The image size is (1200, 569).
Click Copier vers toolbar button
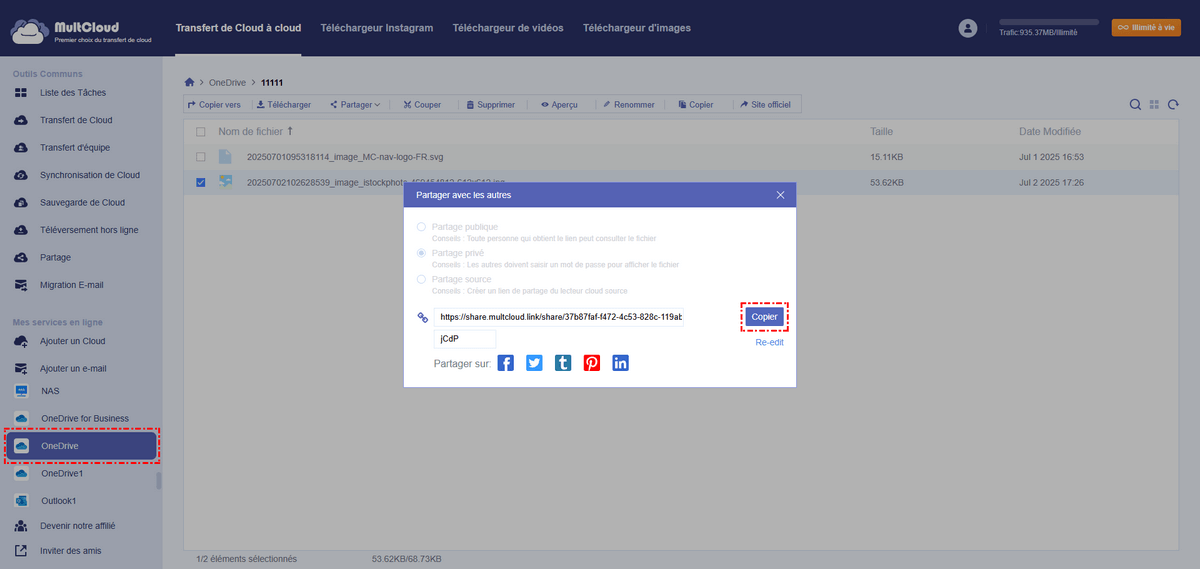(214, 104)
